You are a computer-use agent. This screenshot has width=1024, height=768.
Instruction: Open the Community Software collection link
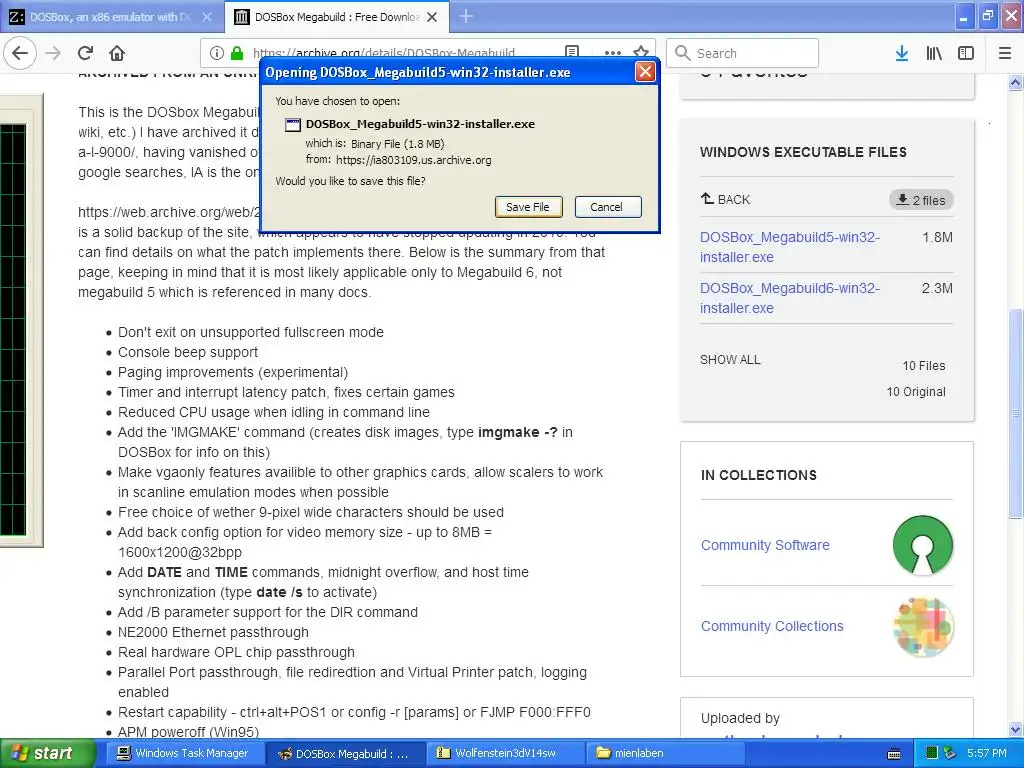click(x=765, y=545)
